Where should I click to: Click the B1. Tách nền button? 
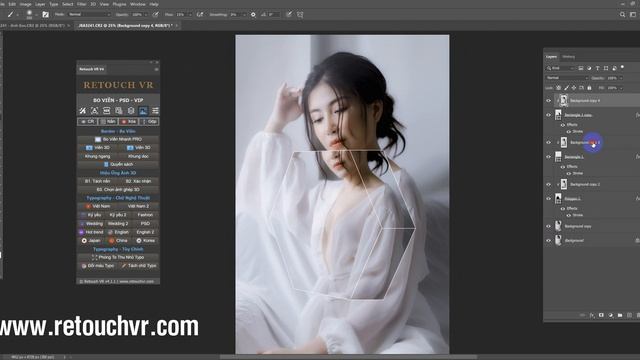(x=98, y=181)
